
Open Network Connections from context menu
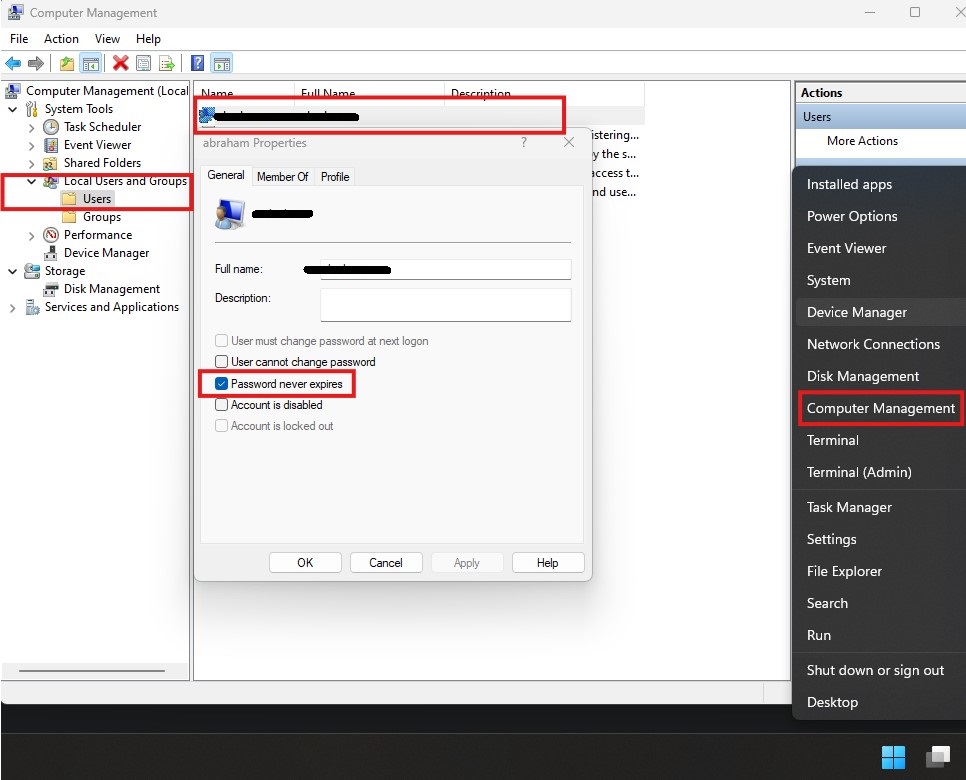873,344
